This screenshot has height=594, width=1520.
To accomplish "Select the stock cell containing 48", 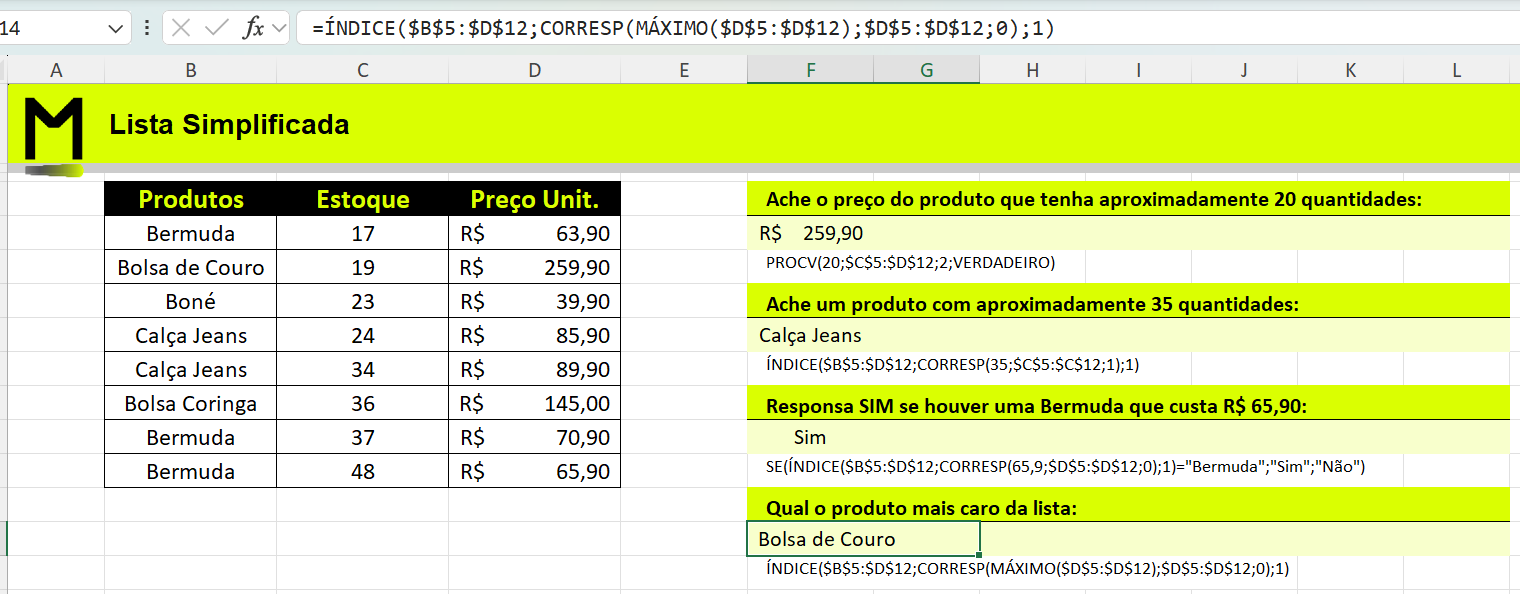I will [363, 472].
